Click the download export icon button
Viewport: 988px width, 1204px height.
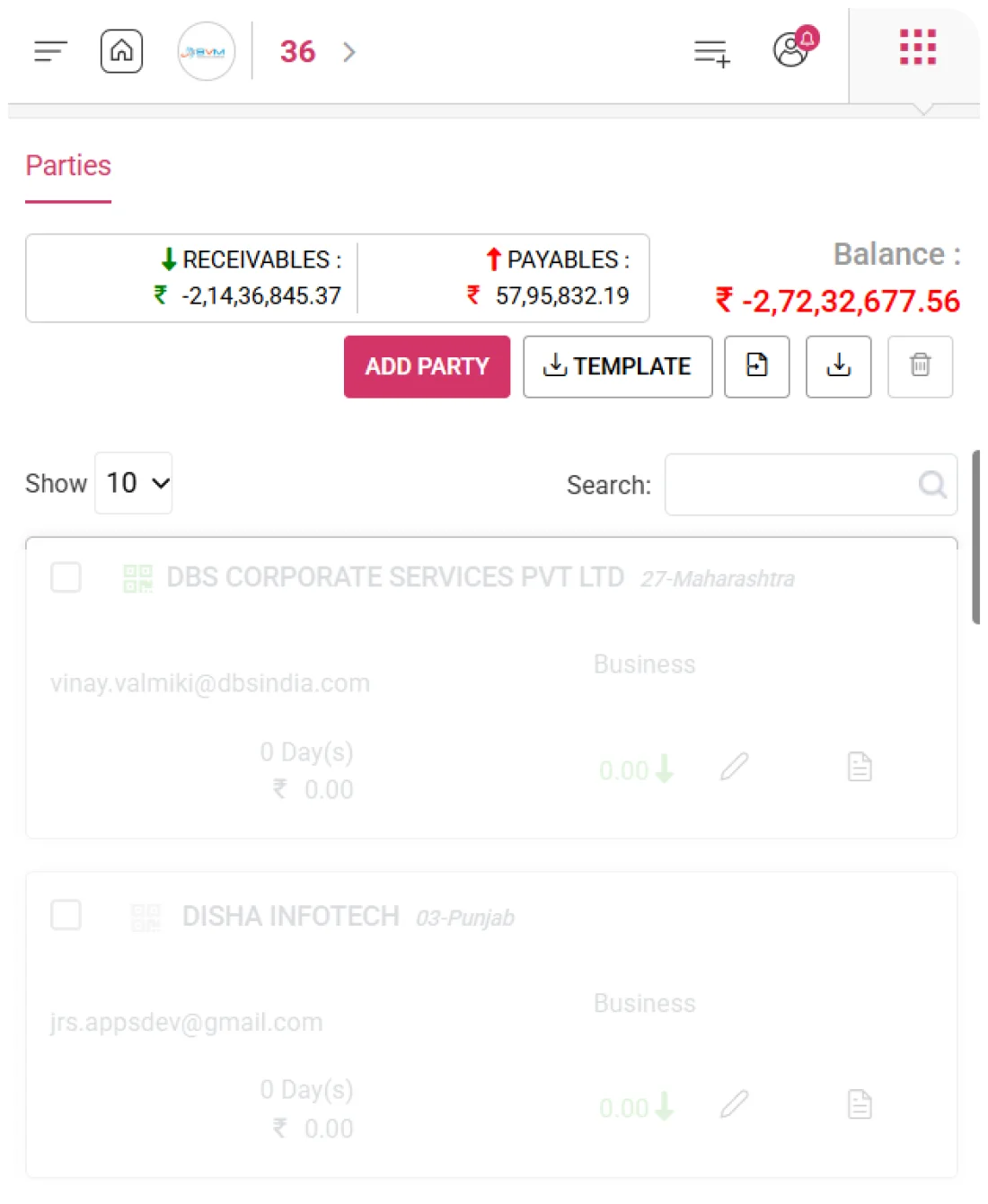(x=838, y=366)
